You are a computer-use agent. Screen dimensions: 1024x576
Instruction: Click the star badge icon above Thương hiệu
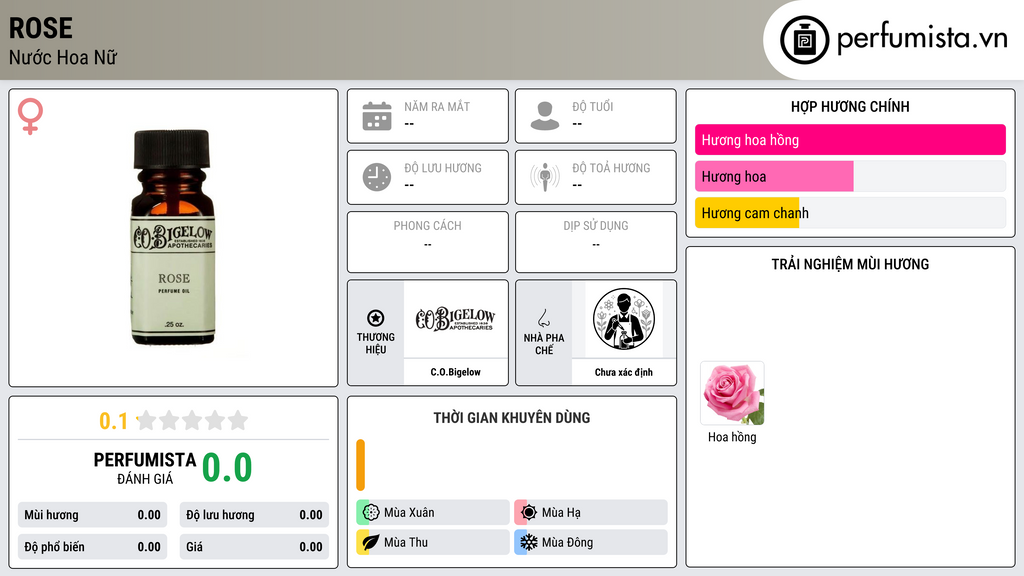(x=376, y=318)
